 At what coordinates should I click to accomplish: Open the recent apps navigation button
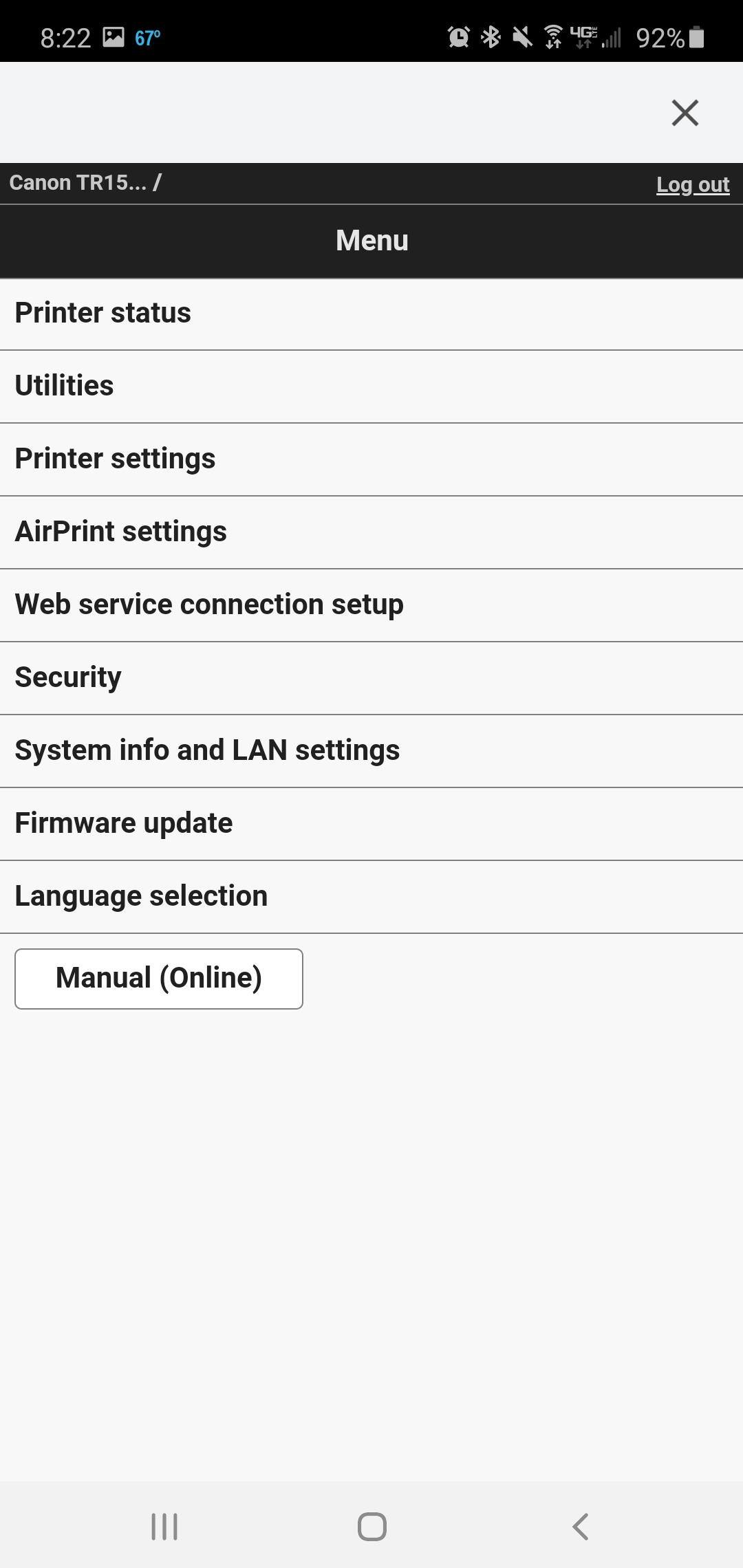[164, 1526]
